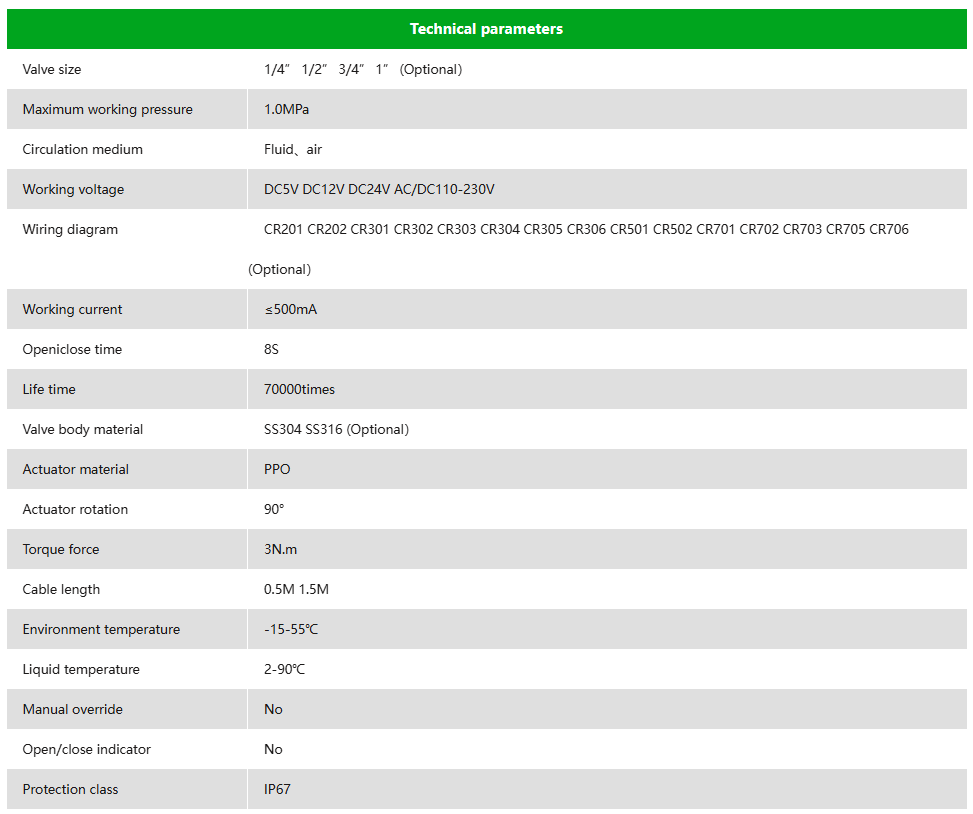973x814 pixels.
Task: Select the Manual override label
Action: (73, 709)
